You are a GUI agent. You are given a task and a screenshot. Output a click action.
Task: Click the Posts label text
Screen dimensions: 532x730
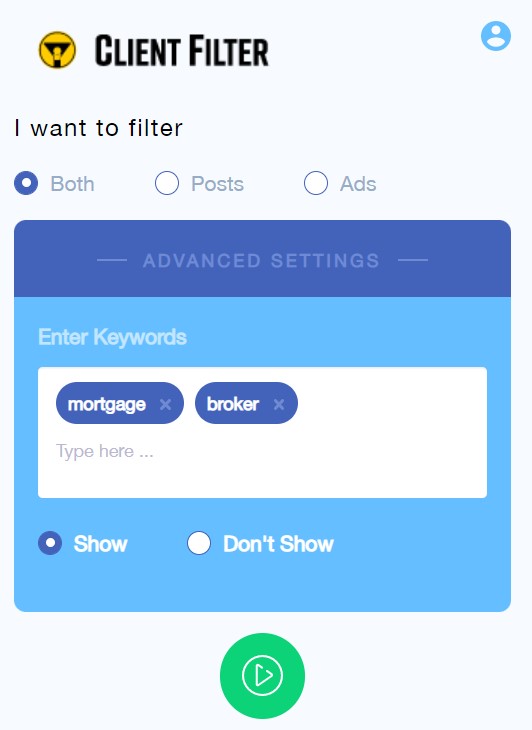click(x=217, y=183)
